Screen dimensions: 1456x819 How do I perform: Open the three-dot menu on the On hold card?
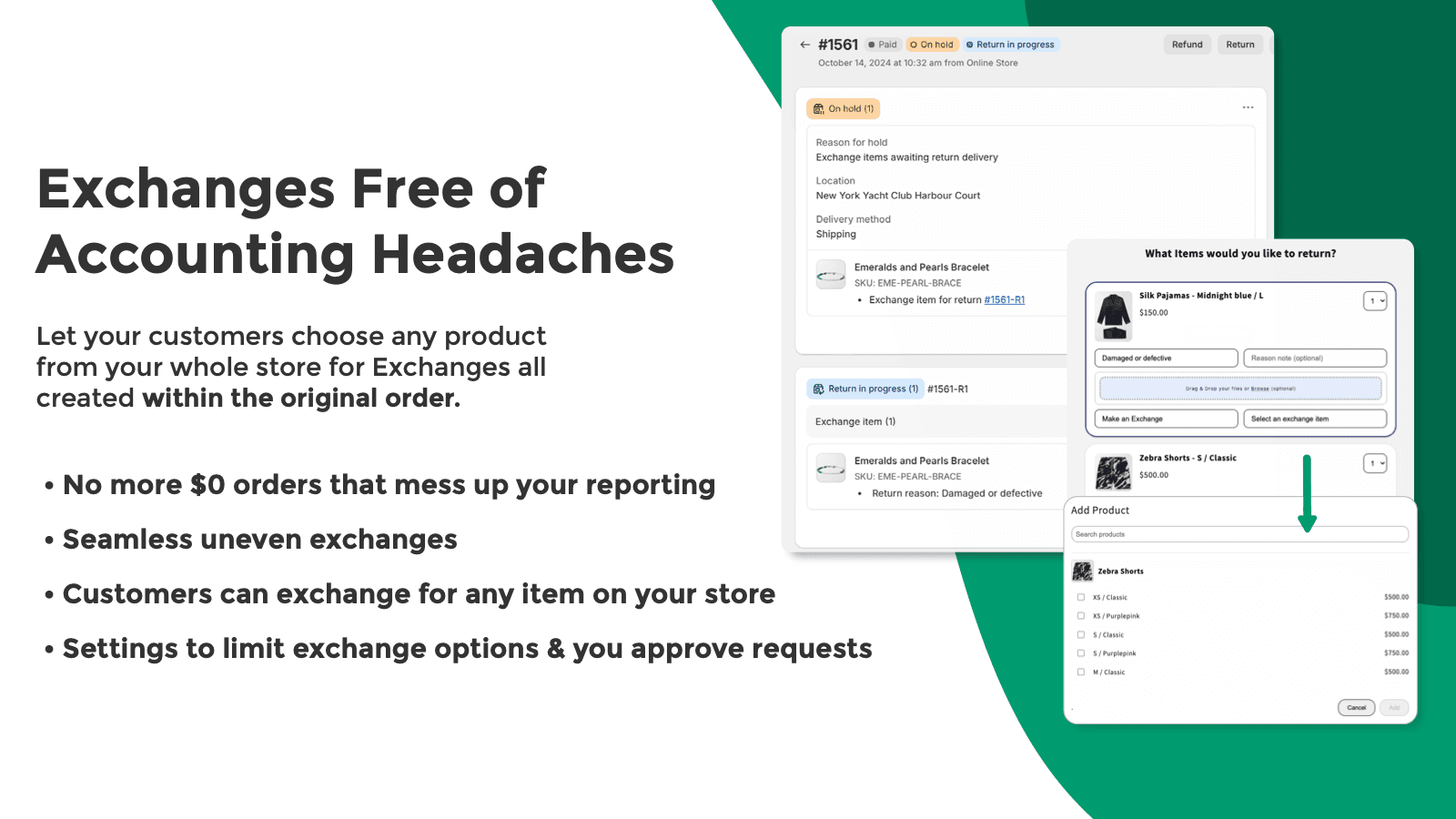pos(1249,106)
